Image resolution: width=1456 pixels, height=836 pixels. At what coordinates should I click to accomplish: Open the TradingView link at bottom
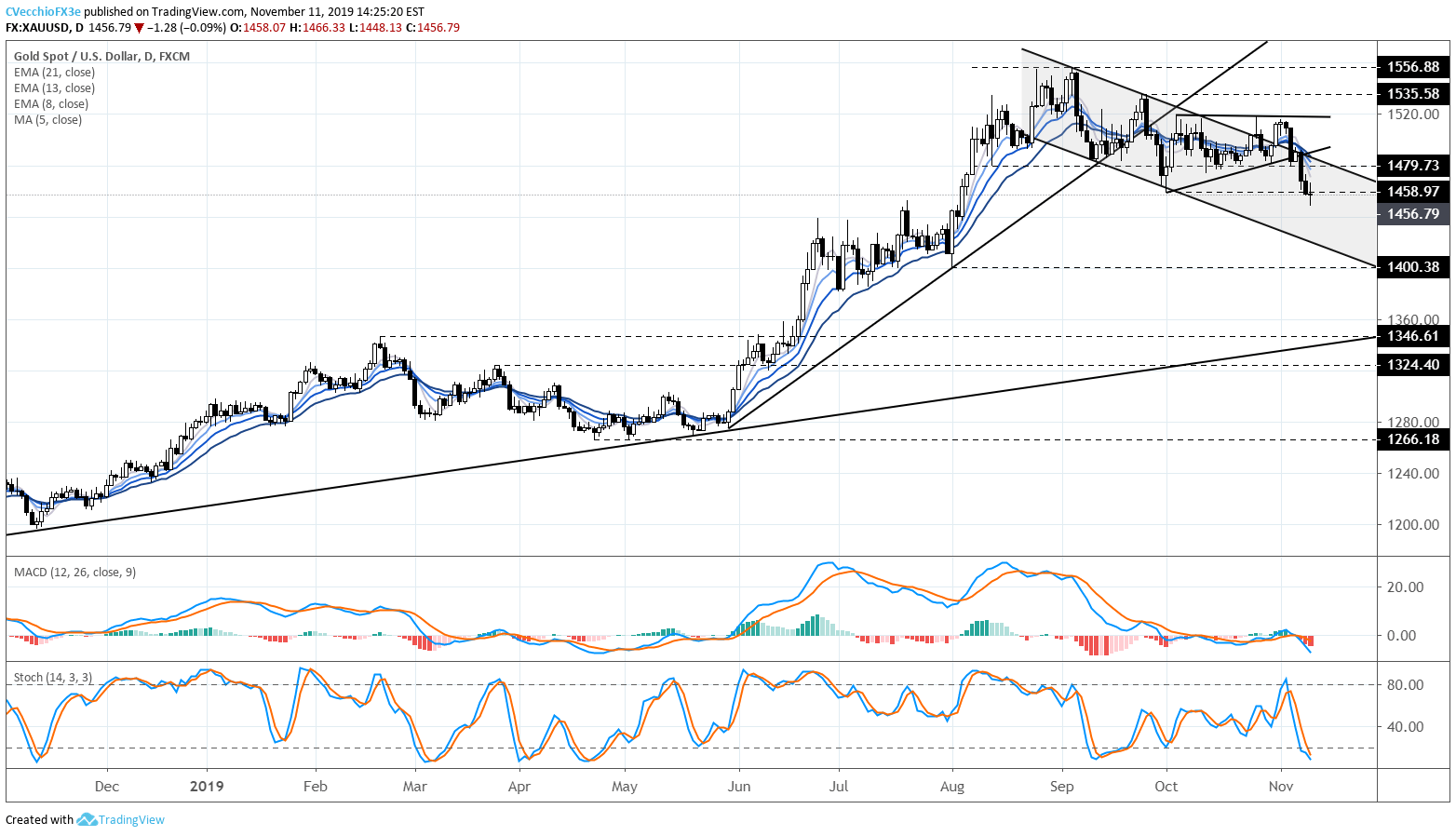pyautogui.click(x=131, y=820)
